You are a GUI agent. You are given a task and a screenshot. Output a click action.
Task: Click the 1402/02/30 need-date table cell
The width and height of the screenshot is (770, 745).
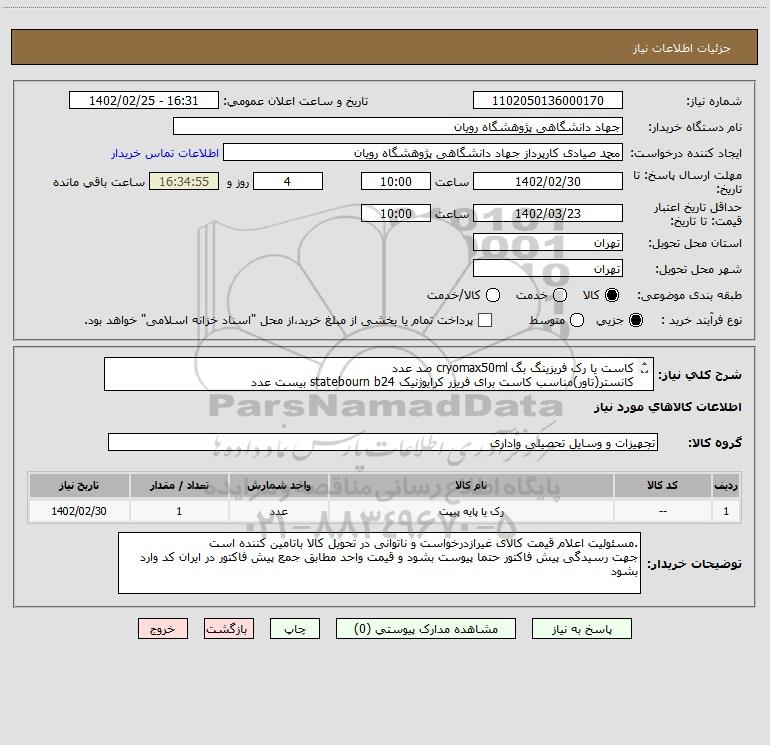pyautogui.click(x=79, y=511)
